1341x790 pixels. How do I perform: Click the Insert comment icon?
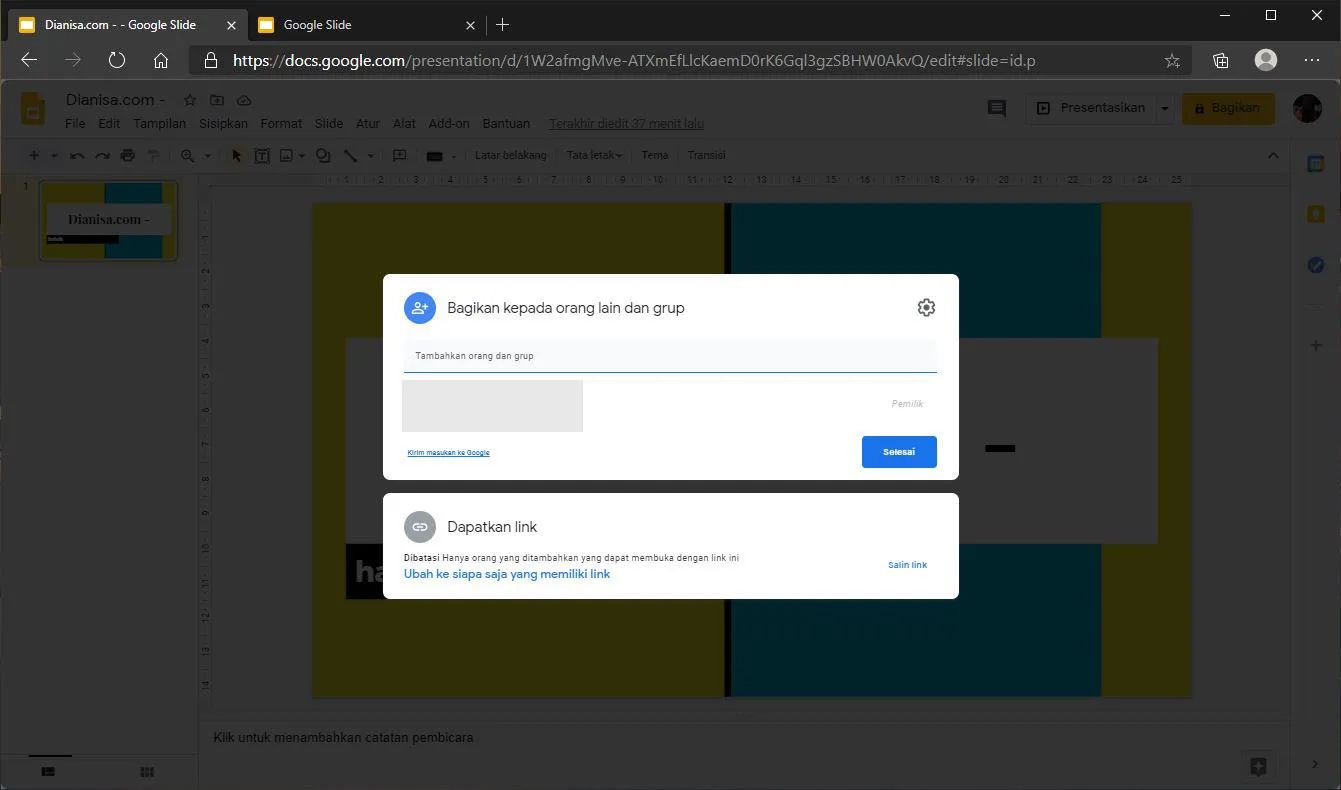[399, 155]
